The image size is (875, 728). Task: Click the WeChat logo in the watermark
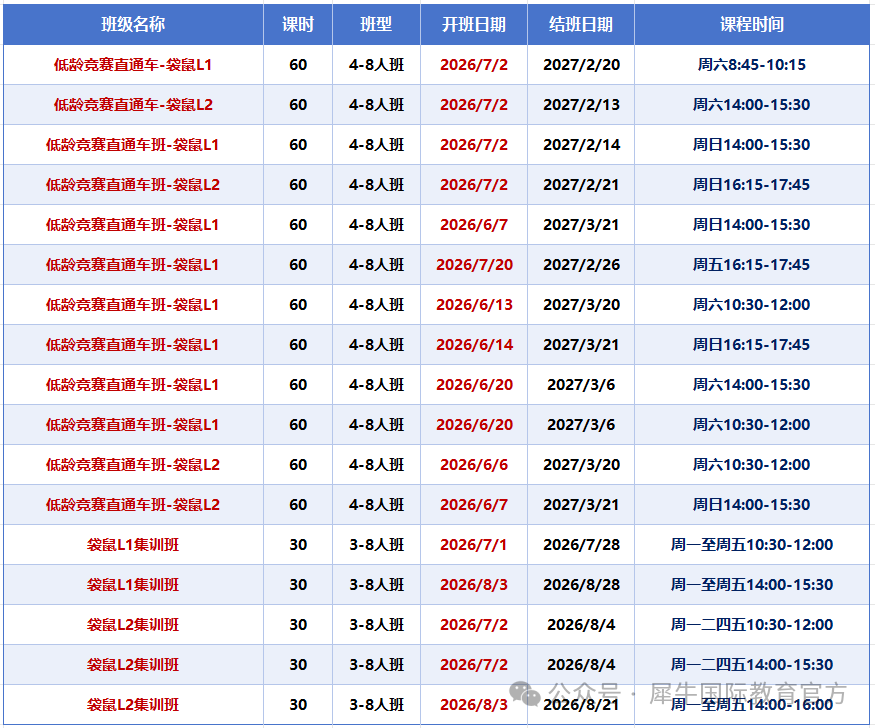525,693
